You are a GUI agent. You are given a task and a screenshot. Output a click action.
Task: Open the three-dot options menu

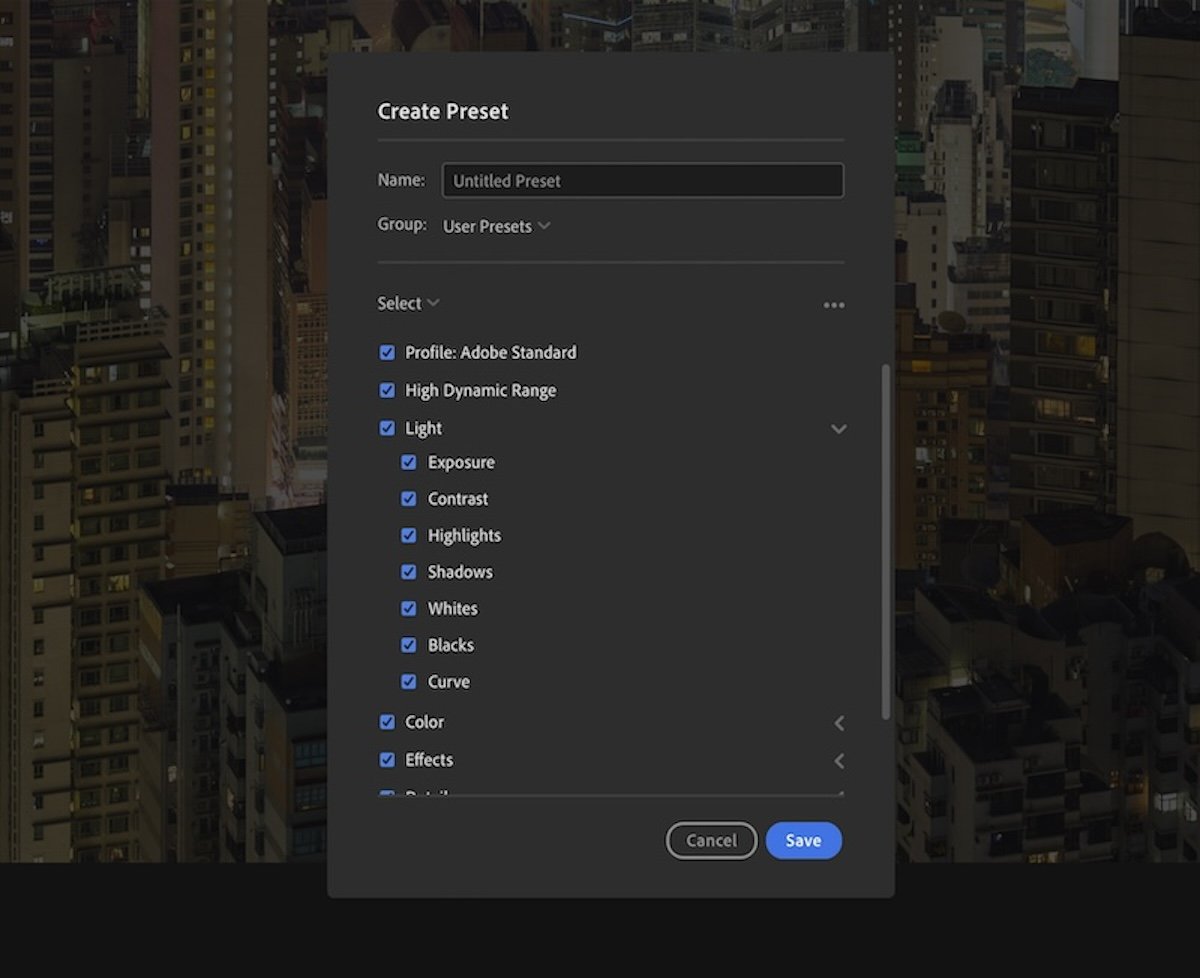click(x=834, y=305)
